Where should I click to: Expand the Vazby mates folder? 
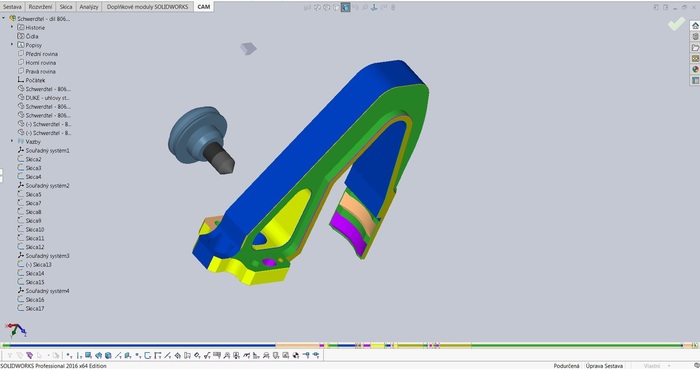[12, 141]
